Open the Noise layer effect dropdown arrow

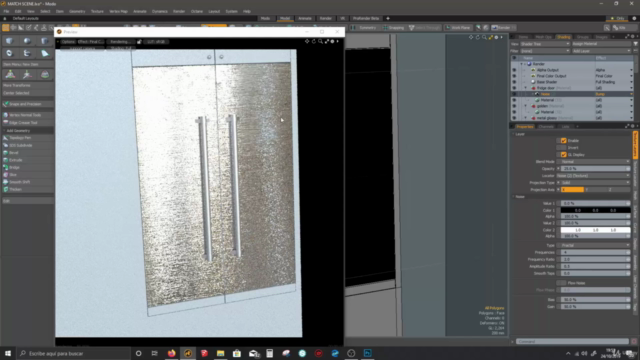tap(631, 94)
